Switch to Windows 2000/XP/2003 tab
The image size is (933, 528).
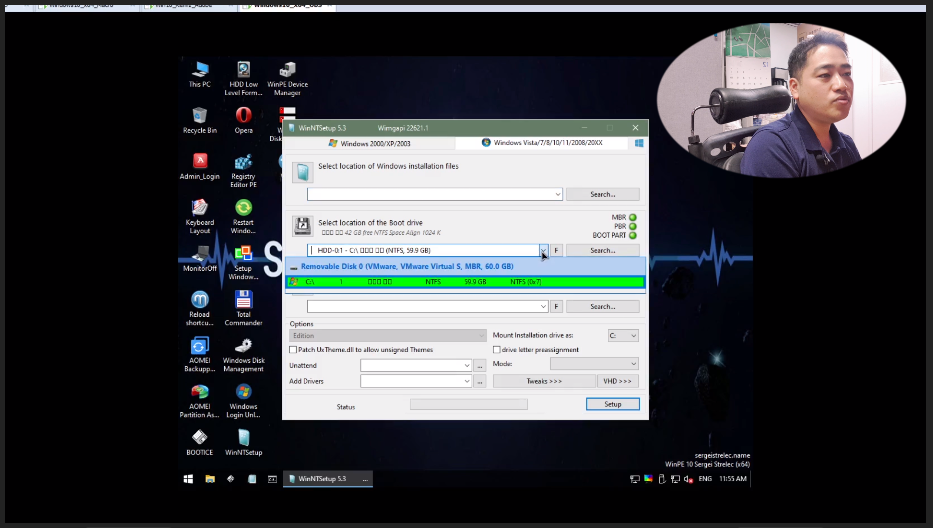coord(369,143)
